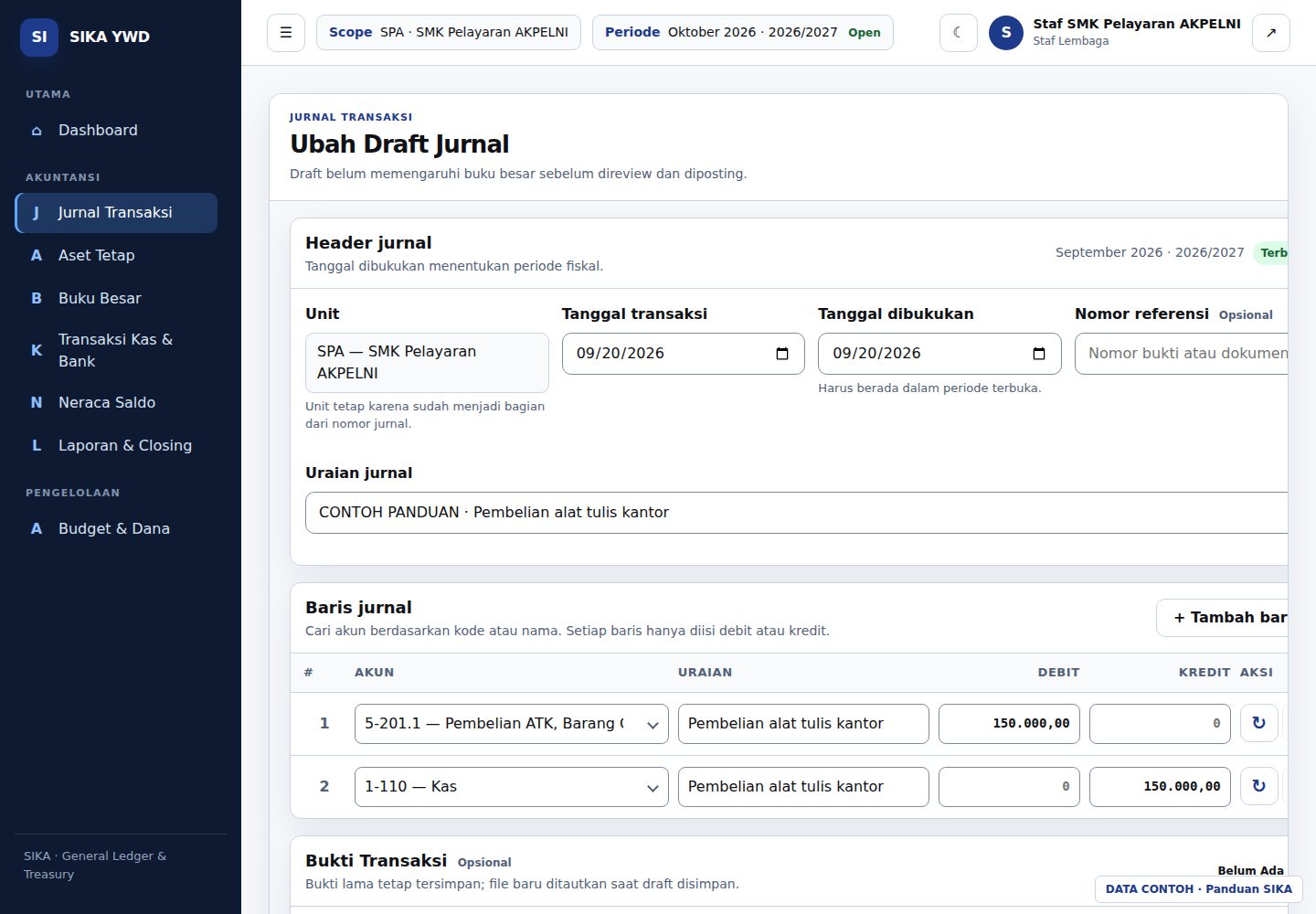Open the Periode Oktober 2026 selector
Viewport: 1316px width, 914px height.
click(743, 33)
